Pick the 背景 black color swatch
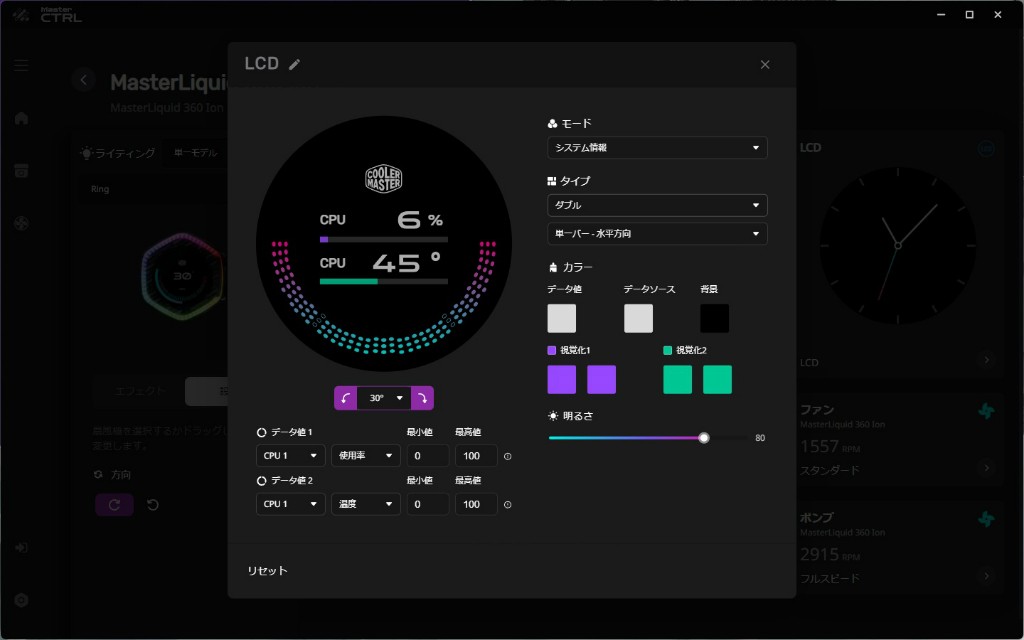The image size is (1024, 640). click(714, 318)
